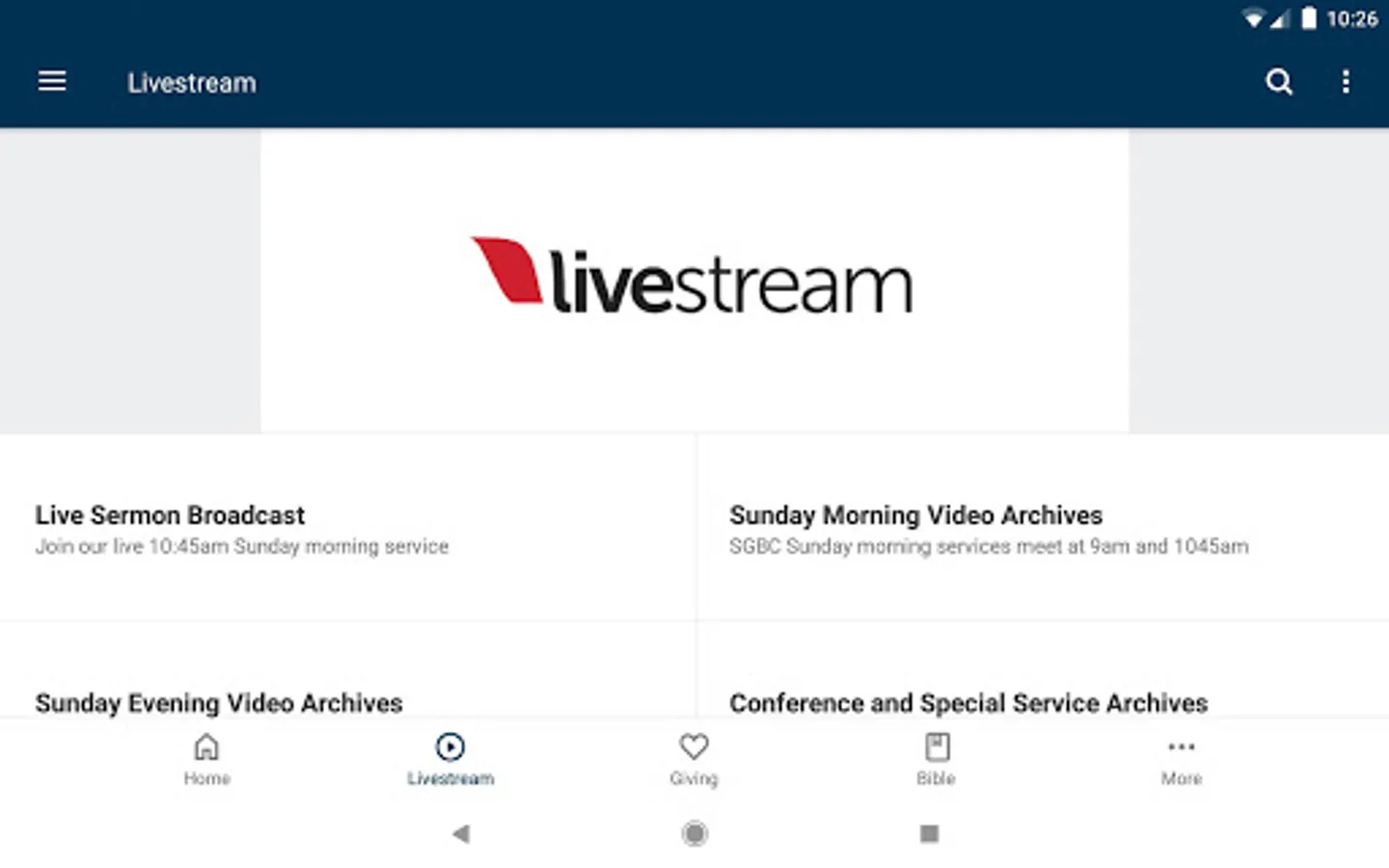Switch to the Bible tab label
Viewport: 1389px width, 868px height.
[x=936, y=778]
